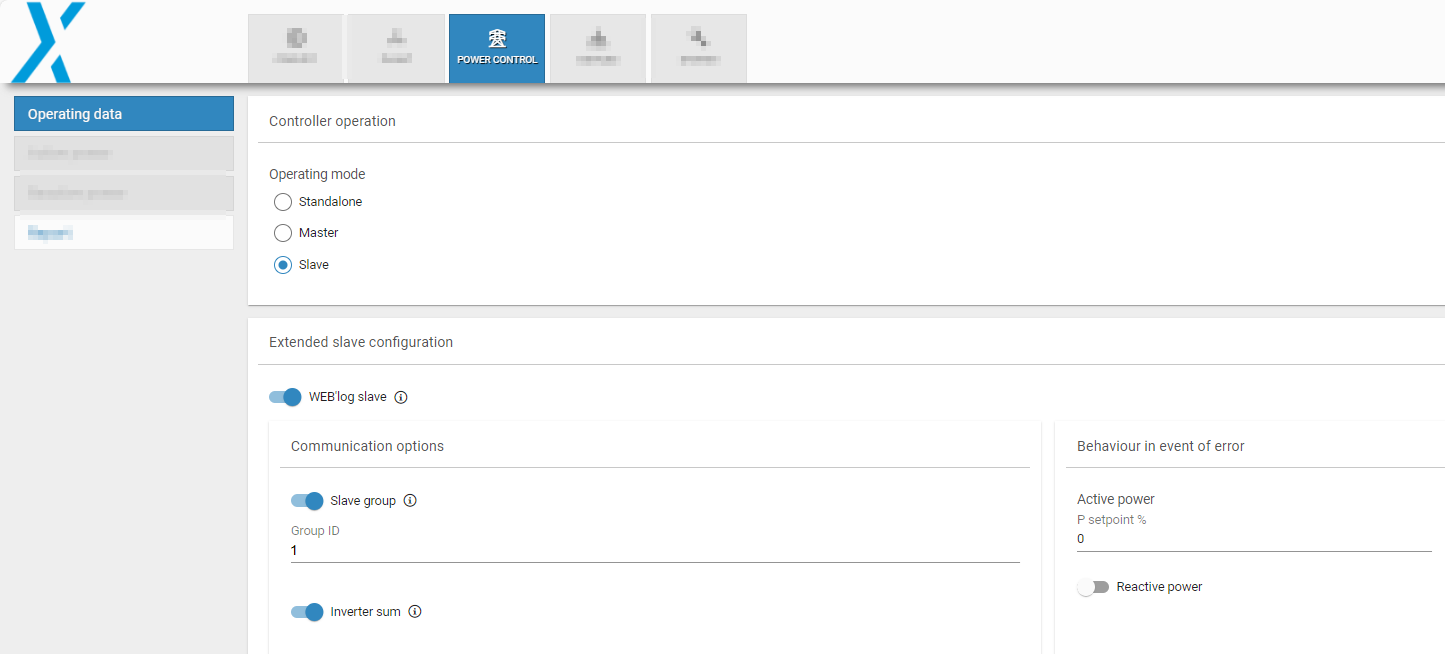The image size is (1445, 654).
Task: Select the Standalone operating mode
Action: pos(283,201)
